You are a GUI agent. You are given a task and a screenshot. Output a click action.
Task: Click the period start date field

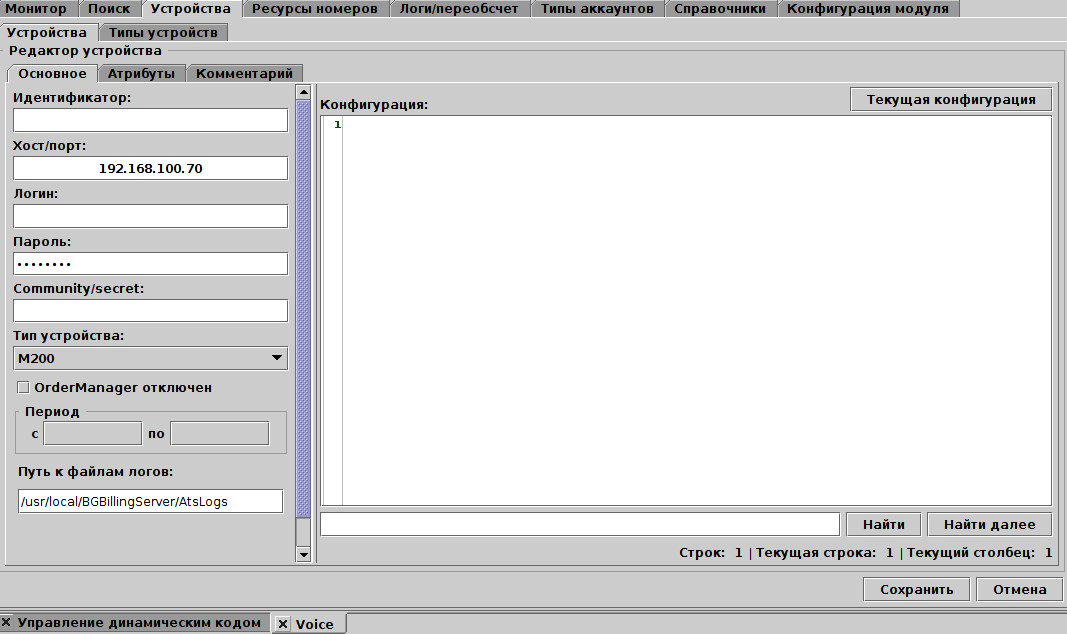[x=93, y=433]
